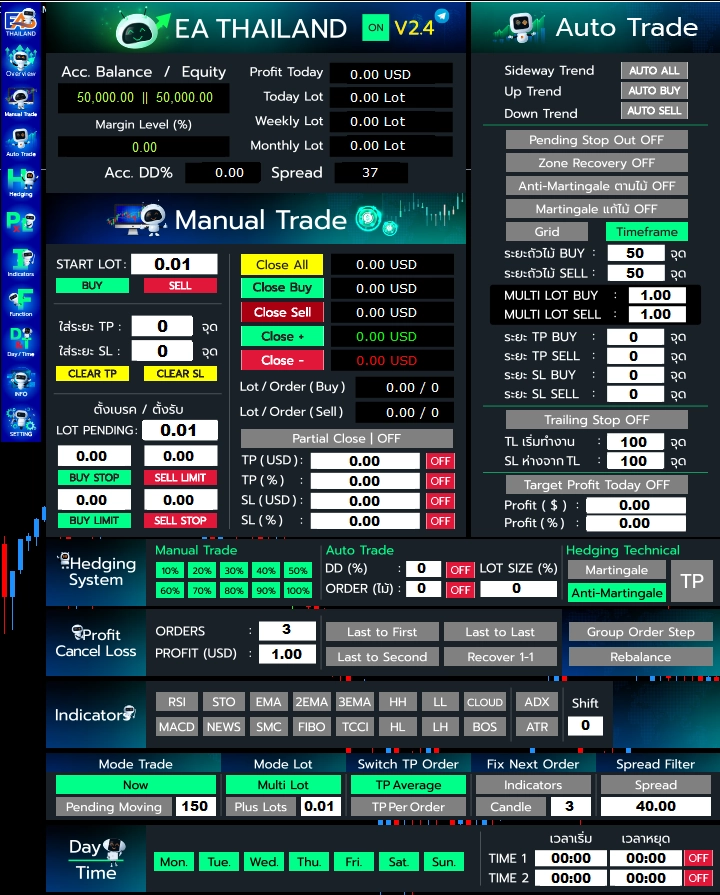
Task: Click Last to First button
Action: 382,632
